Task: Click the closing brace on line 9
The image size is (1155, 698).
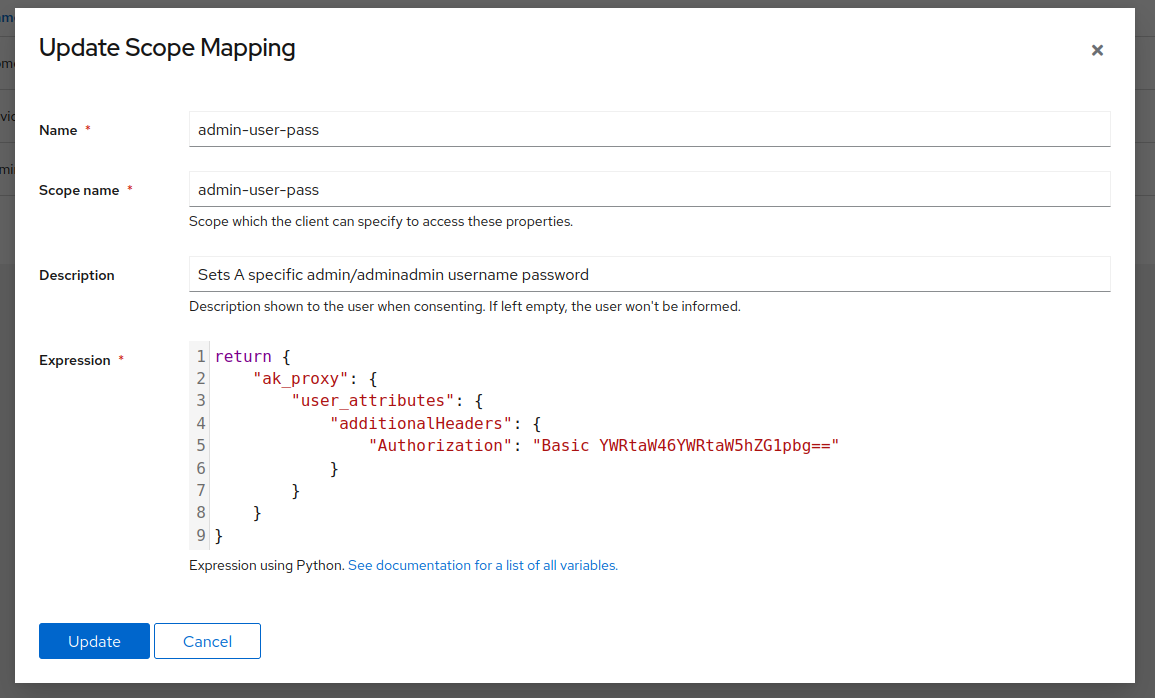Action: 216,535
